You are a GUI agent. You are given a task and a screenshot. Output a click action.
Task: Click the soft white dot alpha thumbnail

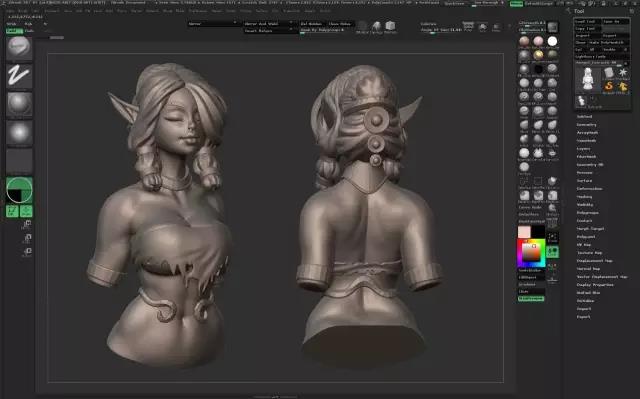[x=19, y=133]
